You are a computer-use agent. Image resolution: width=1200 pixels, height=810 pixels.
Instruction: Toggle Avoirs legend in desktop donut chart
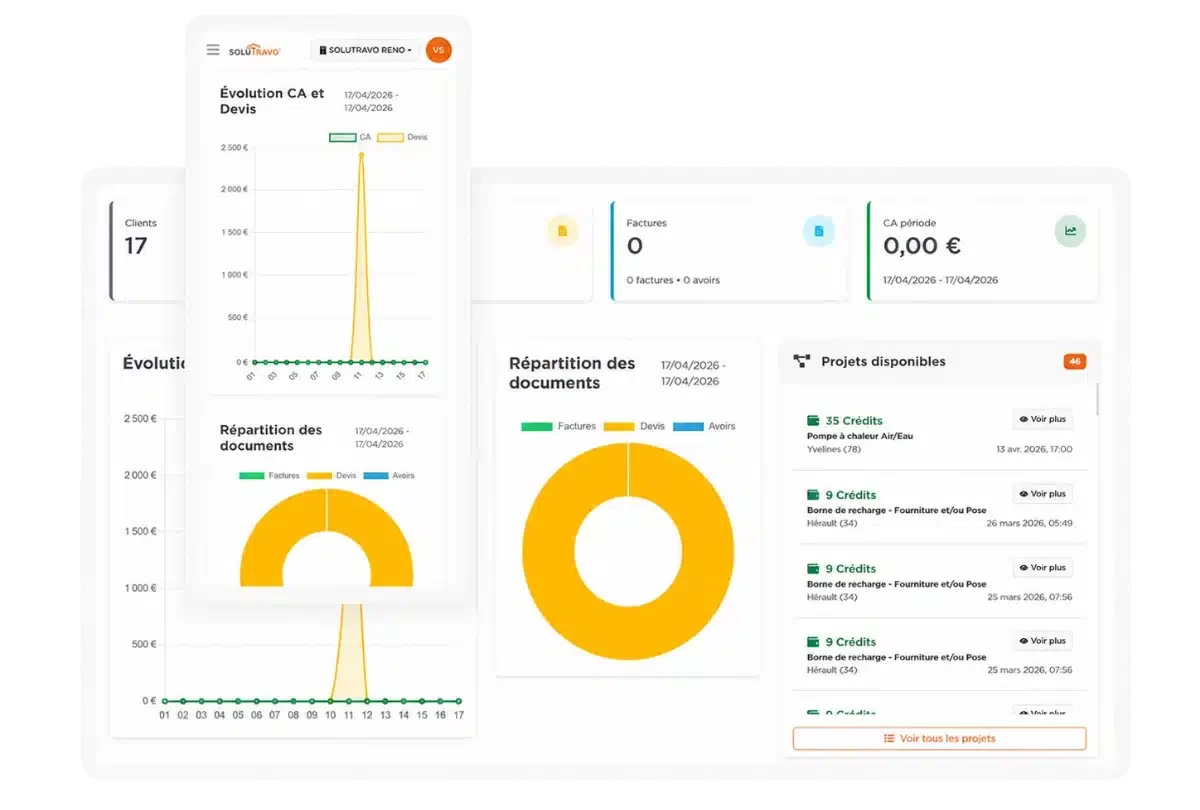pyautogui.click(x=704, y=426)
